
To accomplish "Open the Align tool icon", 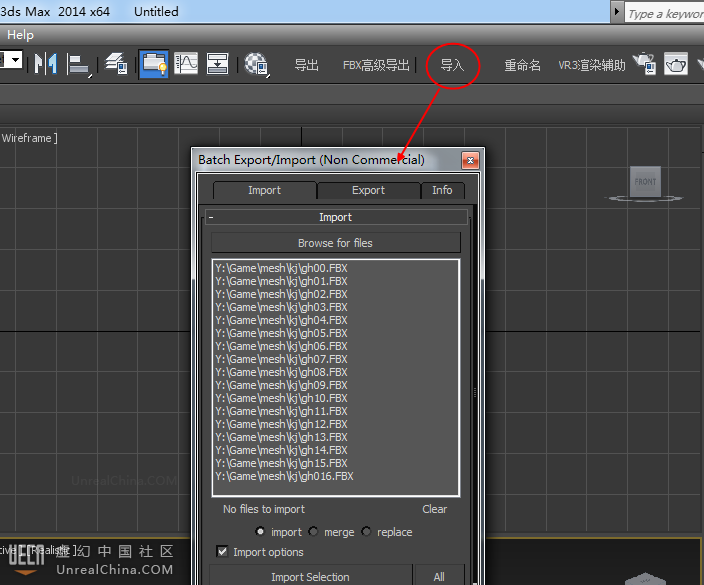I will point(79,65).
